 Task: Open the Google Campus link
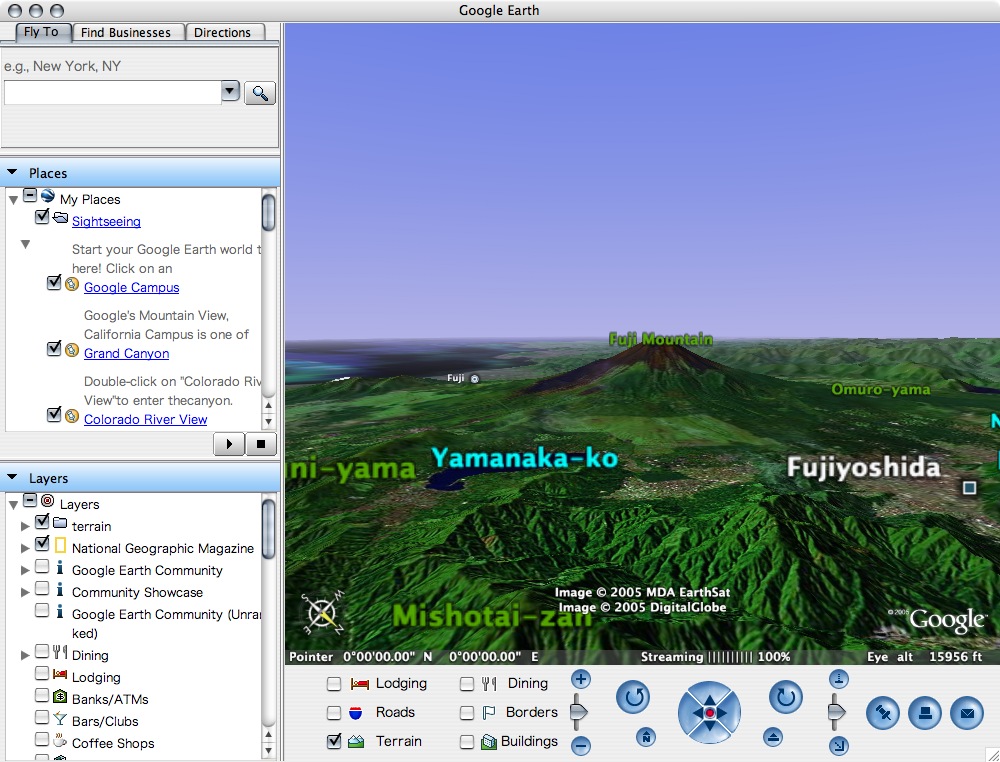[131, 288]
